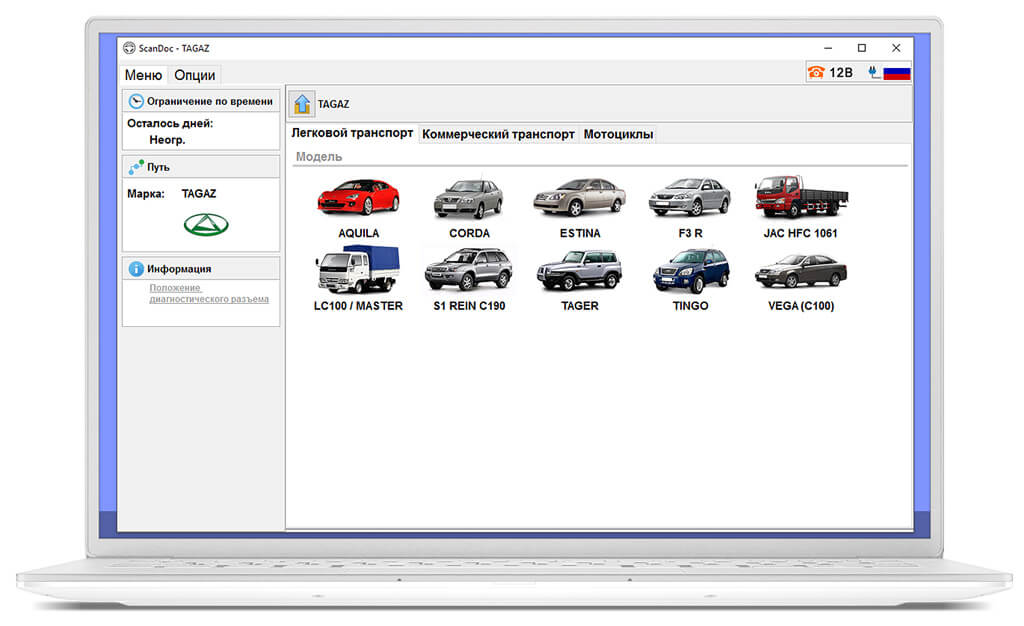Screen dimensions: 1024x626
Task: Select the red AQUILA car image
Action: point(359,197)
